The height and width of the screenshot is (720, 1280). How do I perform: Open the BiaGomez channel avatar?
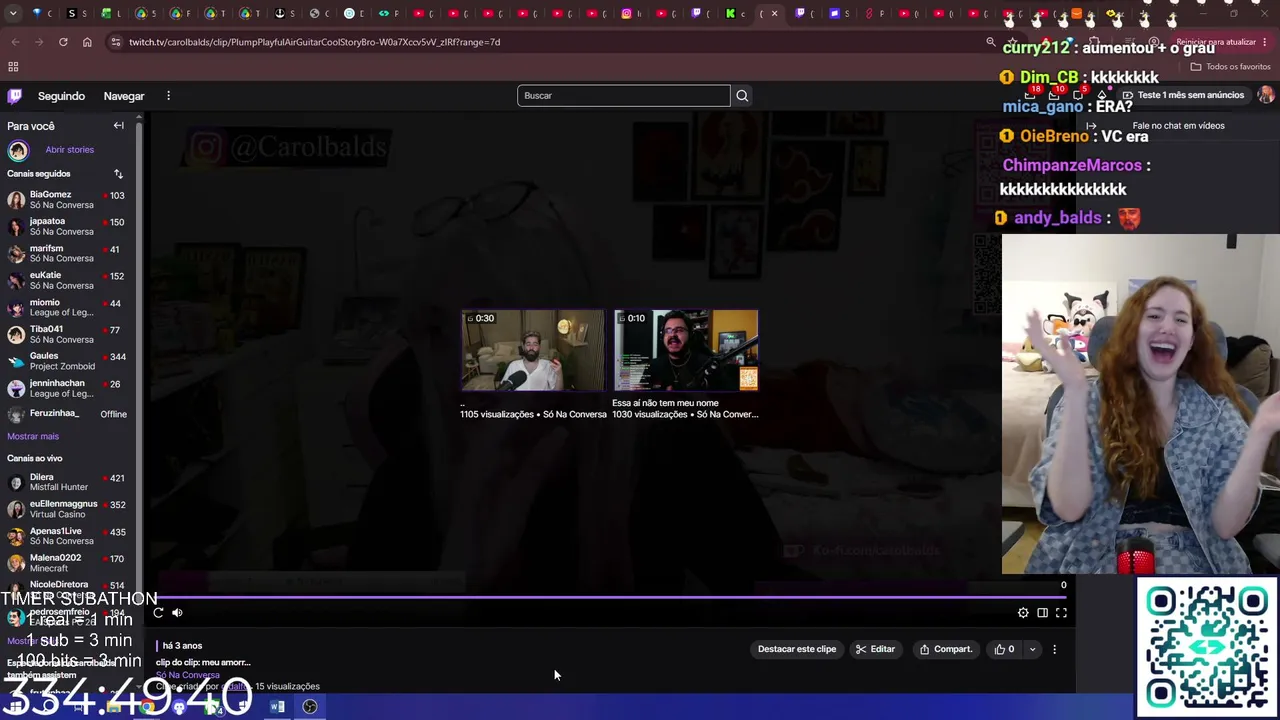16,200
